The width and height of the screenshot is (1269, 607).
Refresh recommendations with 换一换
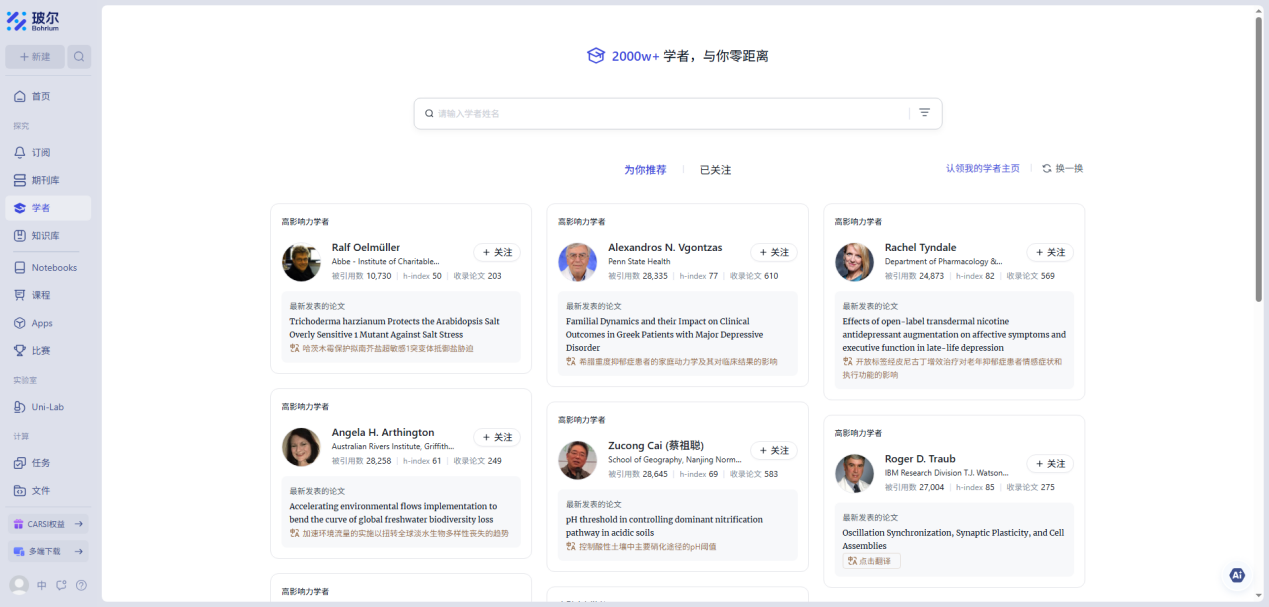(x=1063, y=169)
